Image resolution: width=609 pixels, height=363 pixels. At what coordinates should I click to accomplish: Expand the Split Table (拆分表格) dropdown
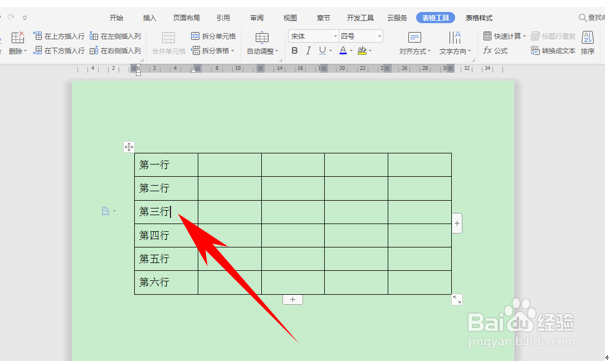[233, 51]
